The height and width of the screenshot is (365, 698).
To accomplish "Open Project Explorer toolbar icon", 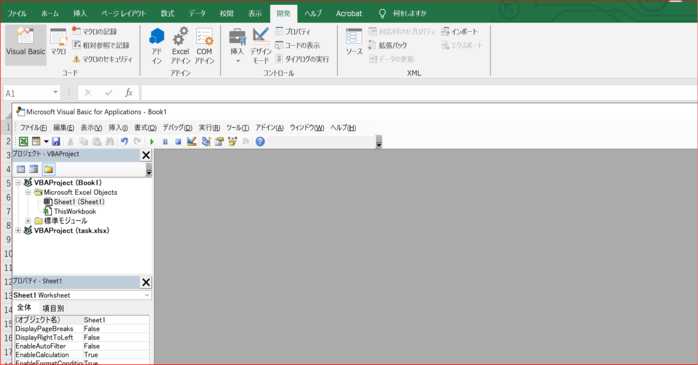I will coord(206,142).
